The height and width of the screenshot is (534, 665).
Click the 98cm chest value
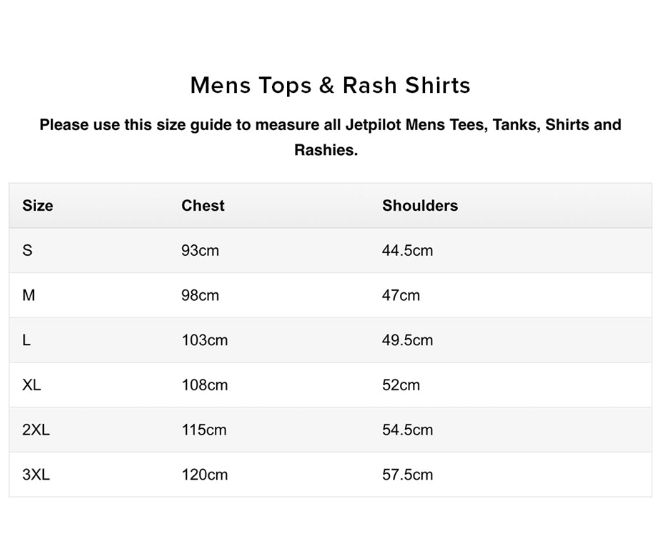[200, 295]
